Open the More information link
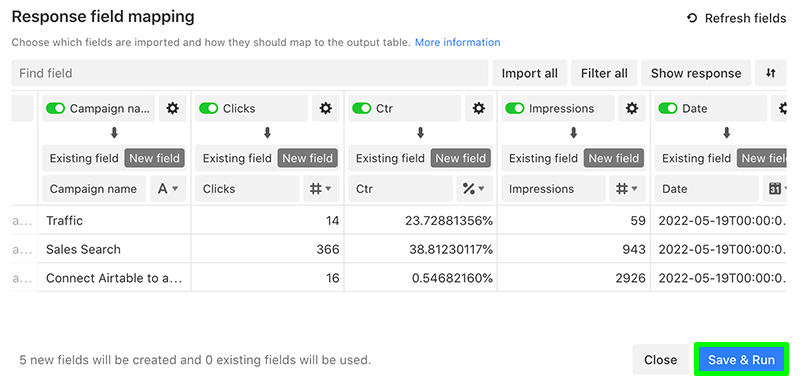Image resolution: width=800 pixels, height=379 pixels. [458, 42]
